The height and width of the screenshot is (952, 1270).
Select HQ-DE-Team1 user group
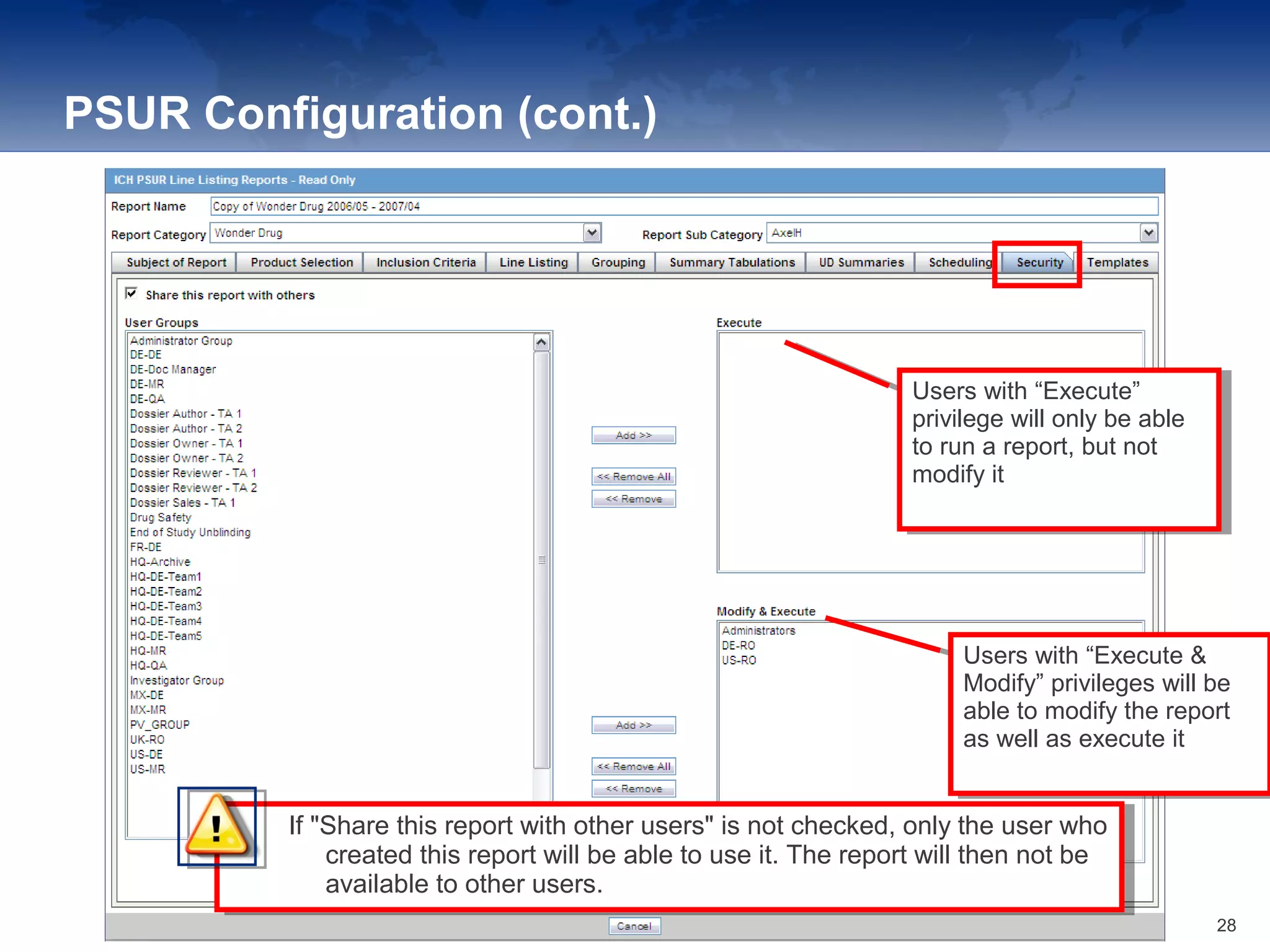[166, 576]
